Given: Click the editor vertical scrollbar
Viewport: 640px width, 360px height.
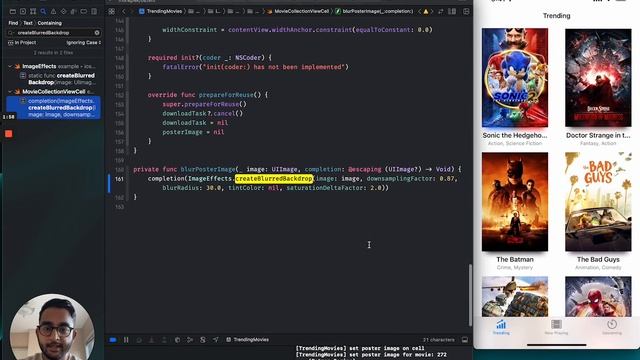Looking at the screenshot, I should point(470,295).
